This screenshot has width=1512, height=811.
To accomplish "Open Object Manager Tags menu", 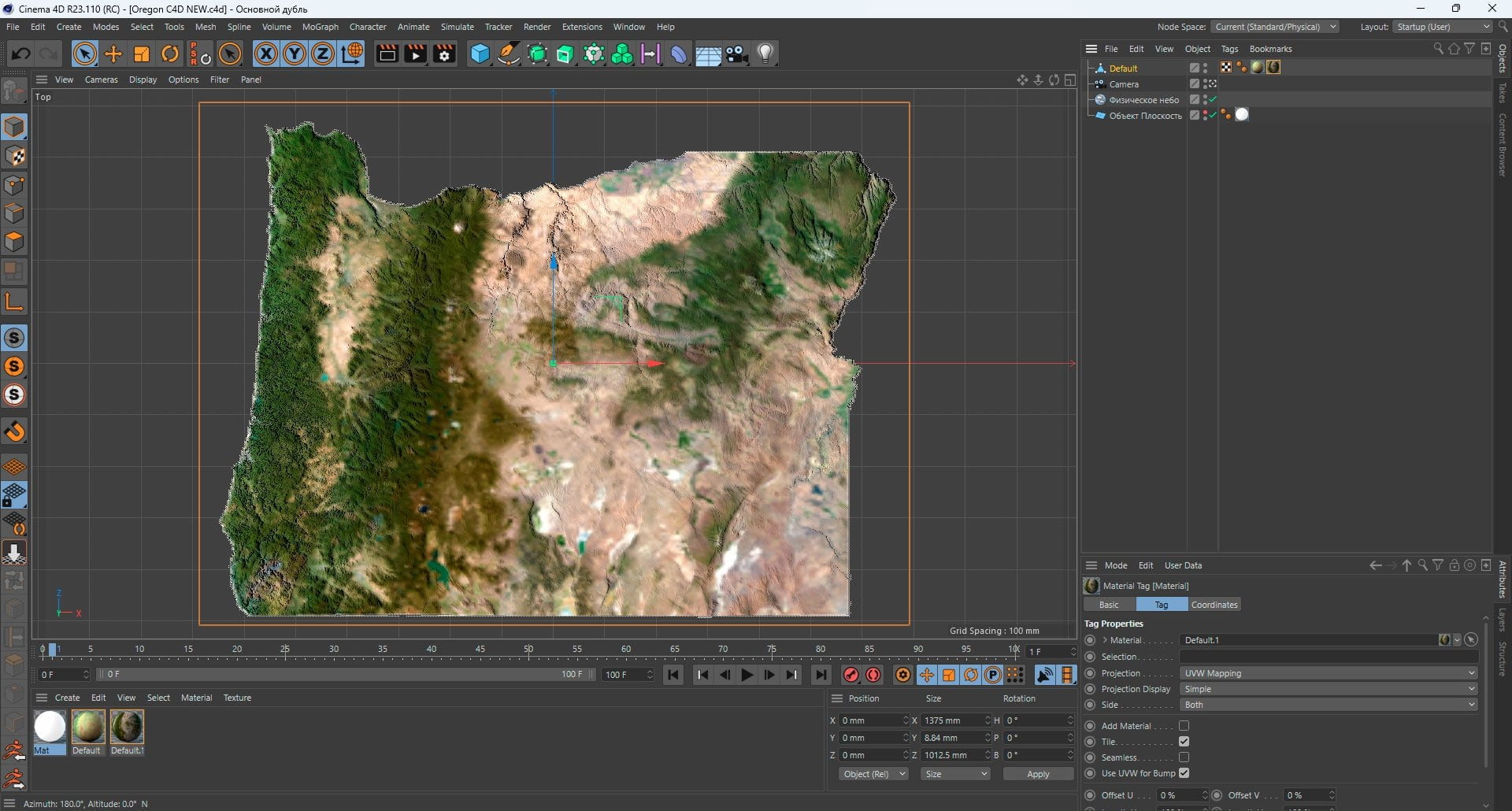I will (x=1229, y=49).
